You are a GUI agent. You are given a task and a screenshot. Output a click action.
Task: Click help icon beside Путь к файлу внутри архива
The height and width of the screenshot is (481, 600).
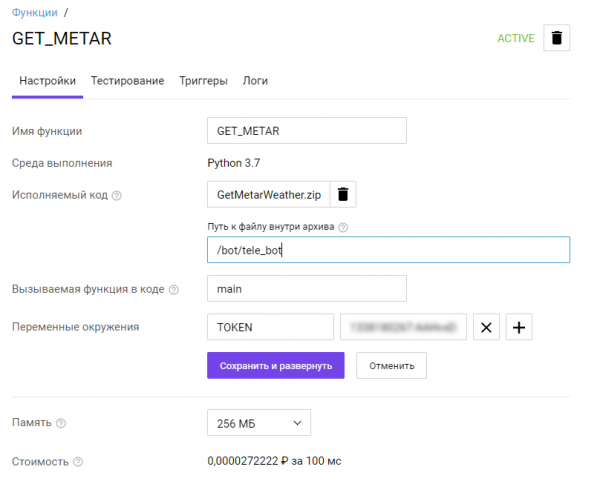343,227
